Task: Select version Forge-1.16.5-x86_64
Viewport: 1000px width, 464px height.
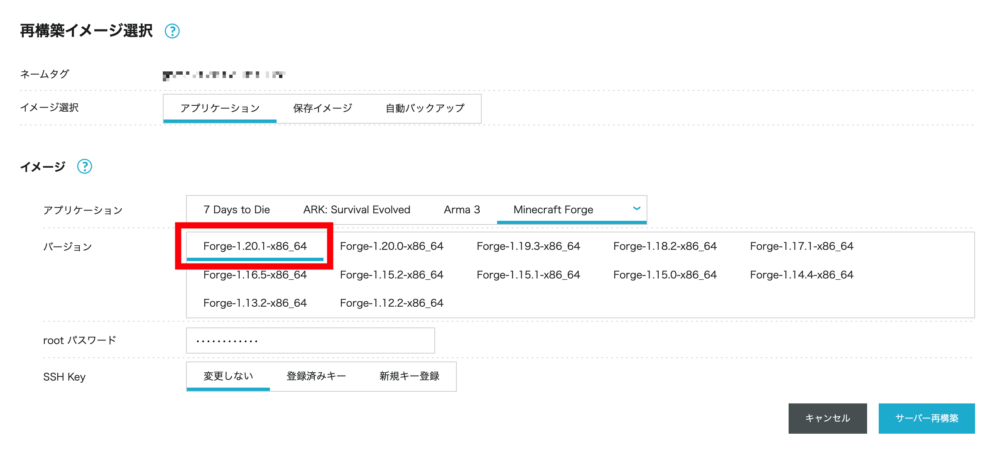Action: point(255,275)
